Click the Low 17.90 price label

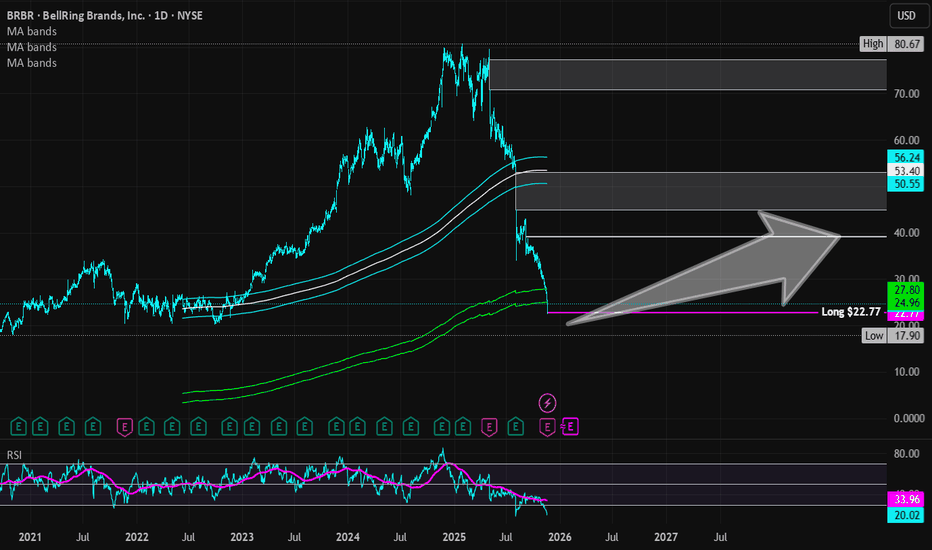pos(892,336)
